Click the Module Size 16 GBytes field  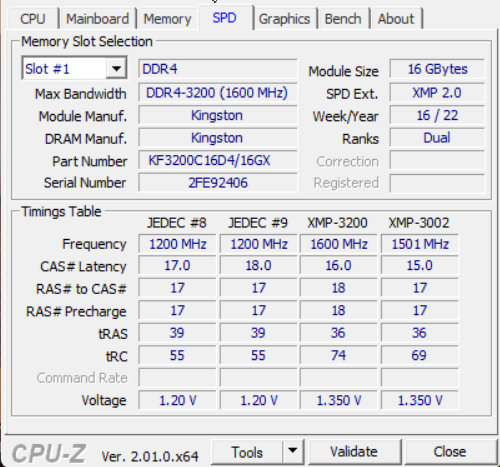437,69
